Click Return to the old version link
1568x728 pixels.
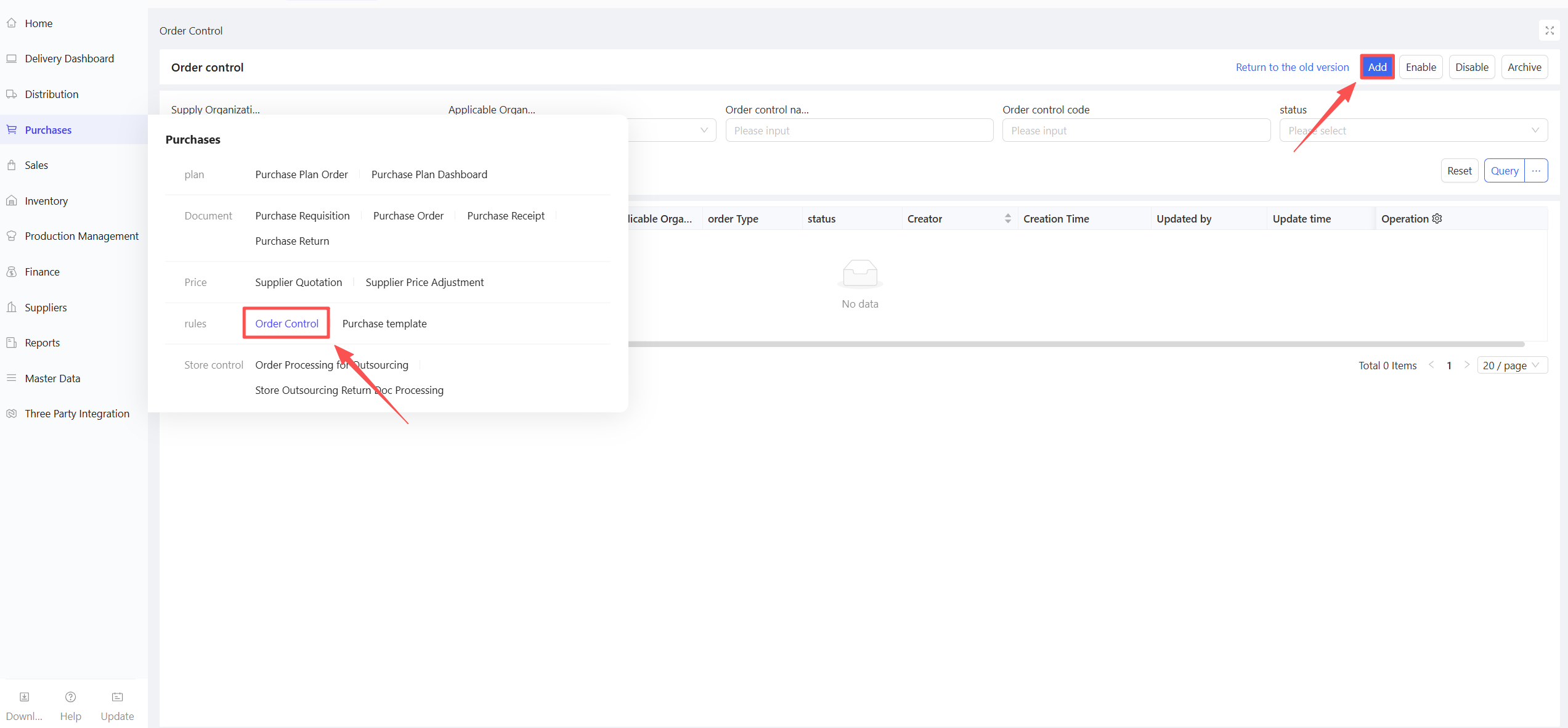1292,67
